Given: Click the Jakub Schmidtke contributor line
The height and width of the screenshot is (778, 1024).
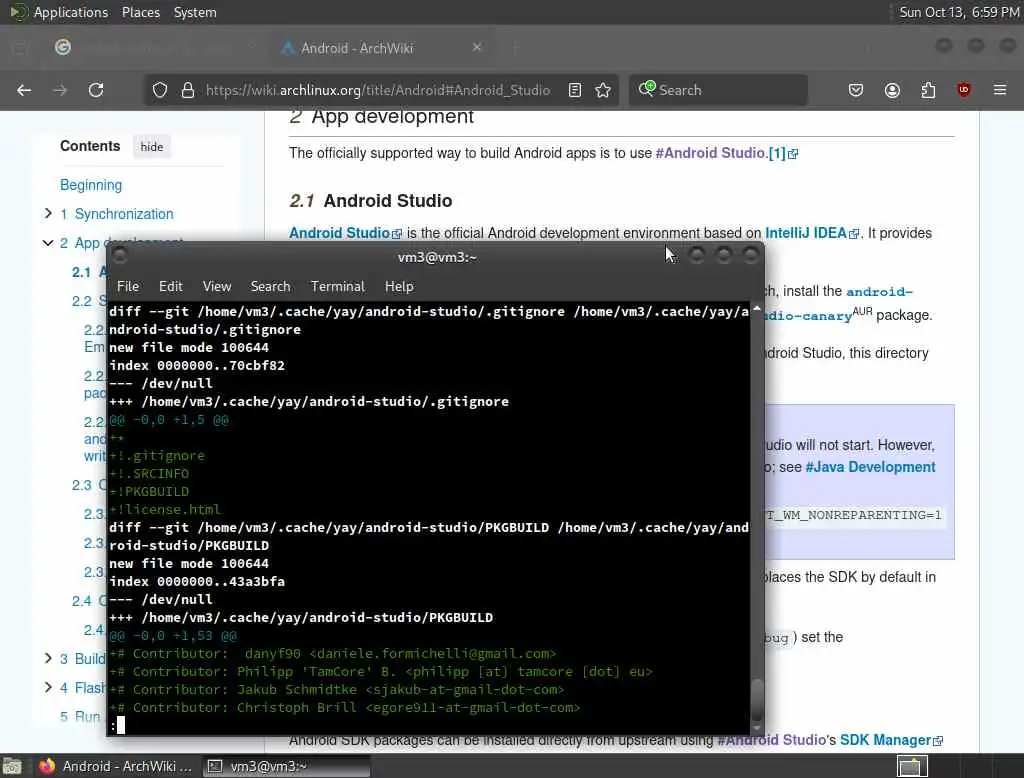Looking at the screenshot, I should coord(336,690).
